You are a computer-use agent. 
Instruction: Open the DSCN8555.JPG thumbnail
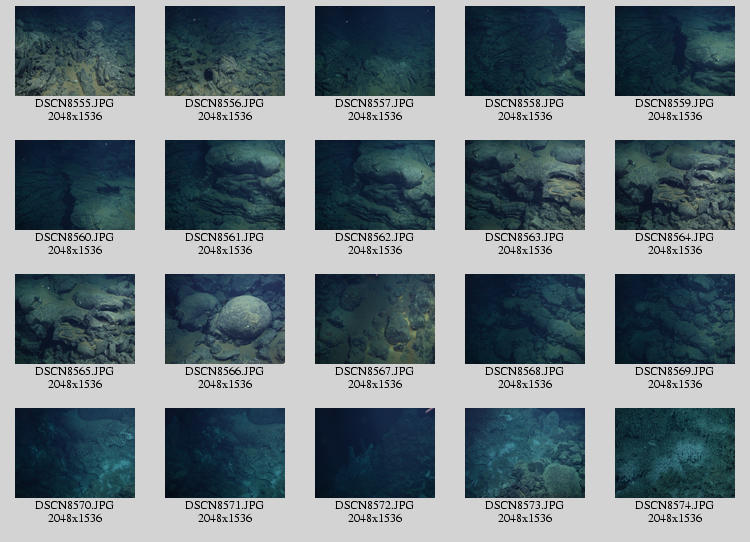pos(75,51)
